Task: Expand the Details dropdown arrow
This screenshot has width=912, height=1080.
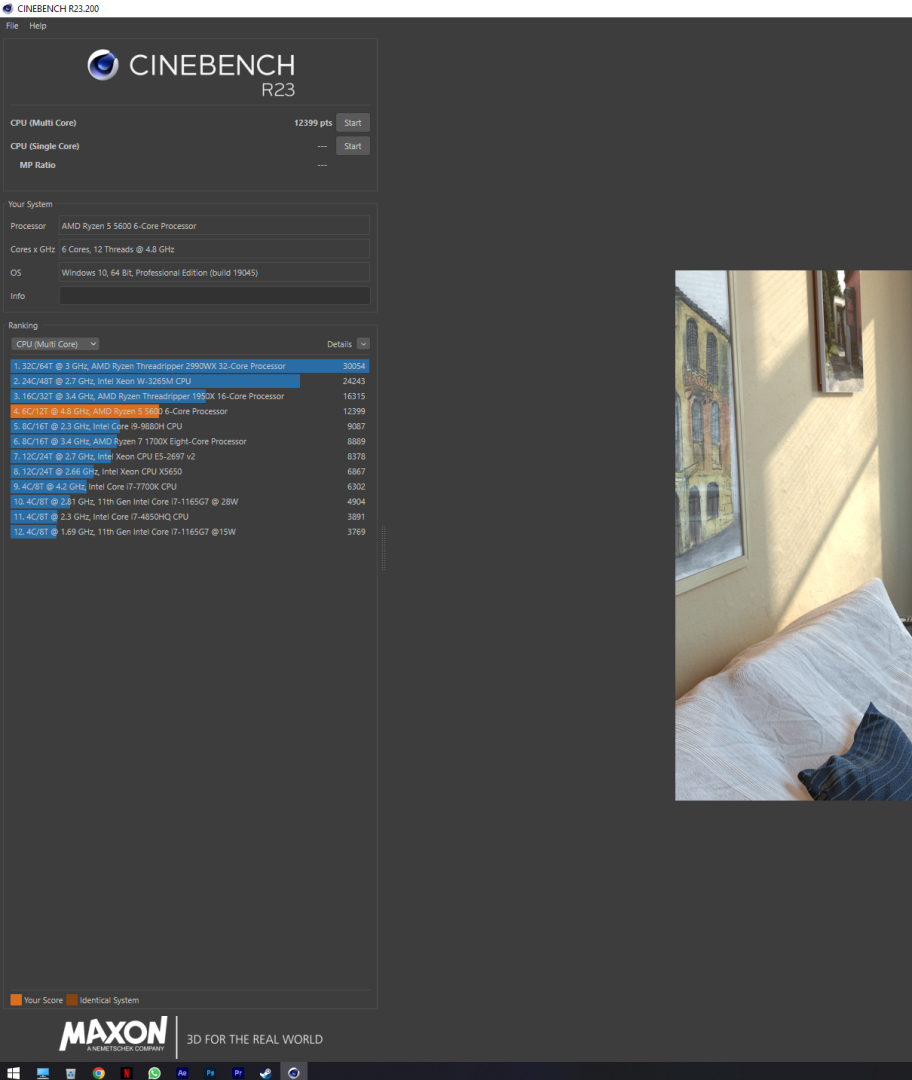Action: [x=363, y=344]
